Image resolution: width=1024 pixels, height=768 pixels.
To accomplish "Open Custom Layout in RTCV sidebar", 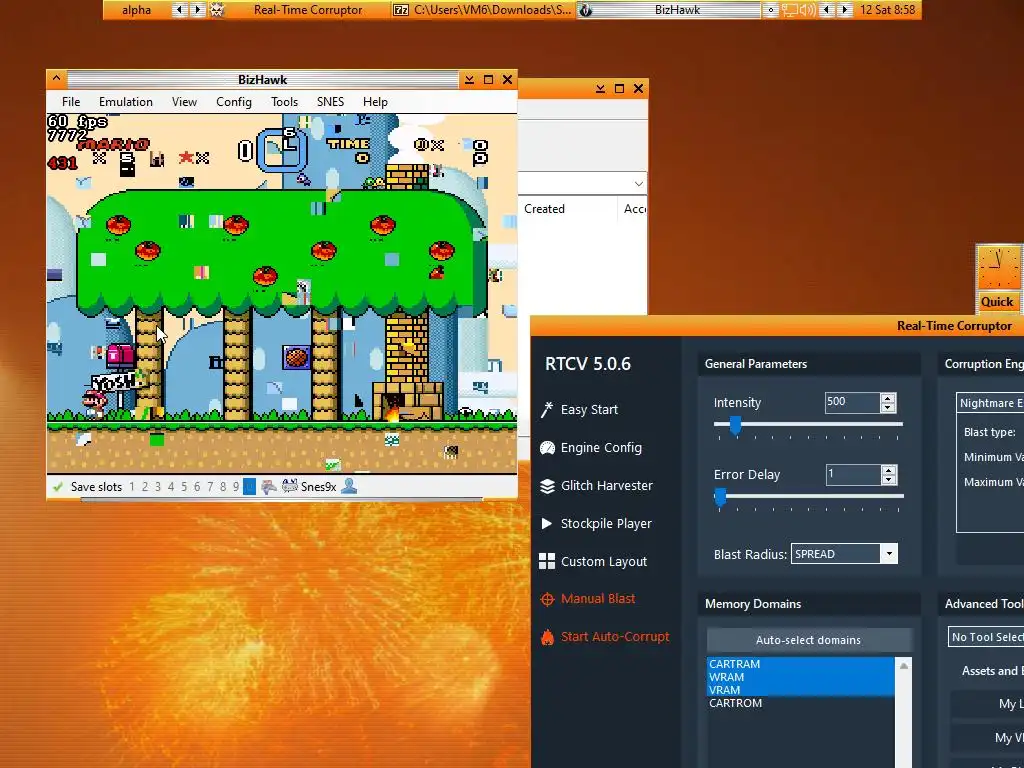I will (x=593, y=561).
